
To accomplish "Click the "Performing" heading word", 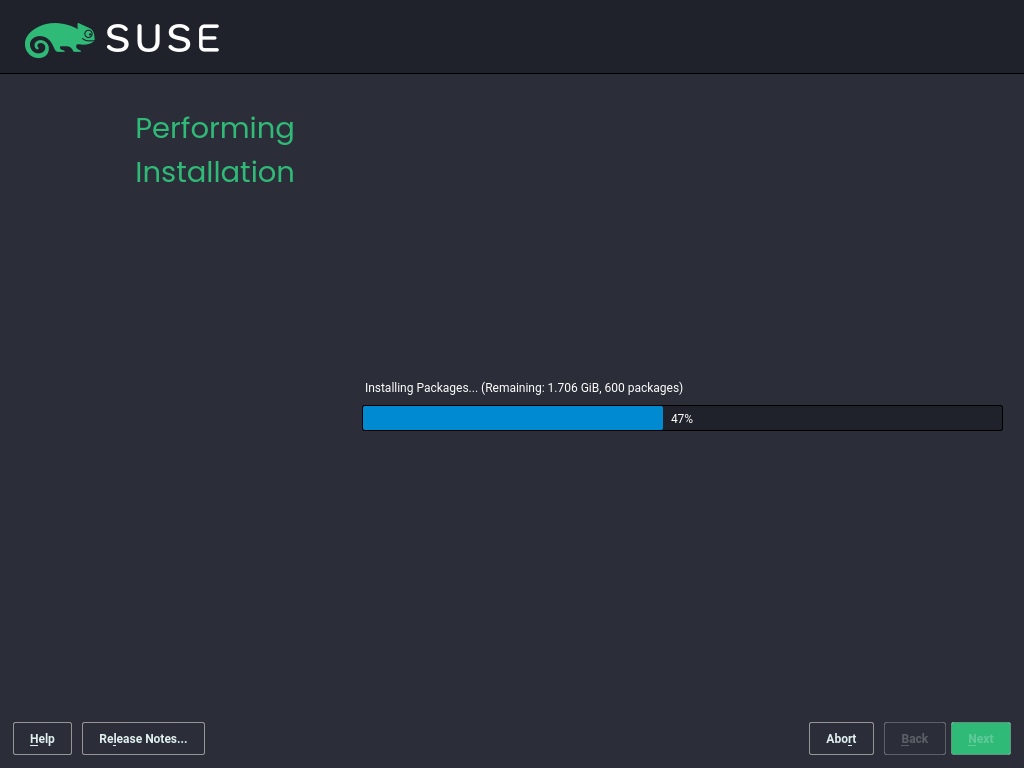I will 215,129.
